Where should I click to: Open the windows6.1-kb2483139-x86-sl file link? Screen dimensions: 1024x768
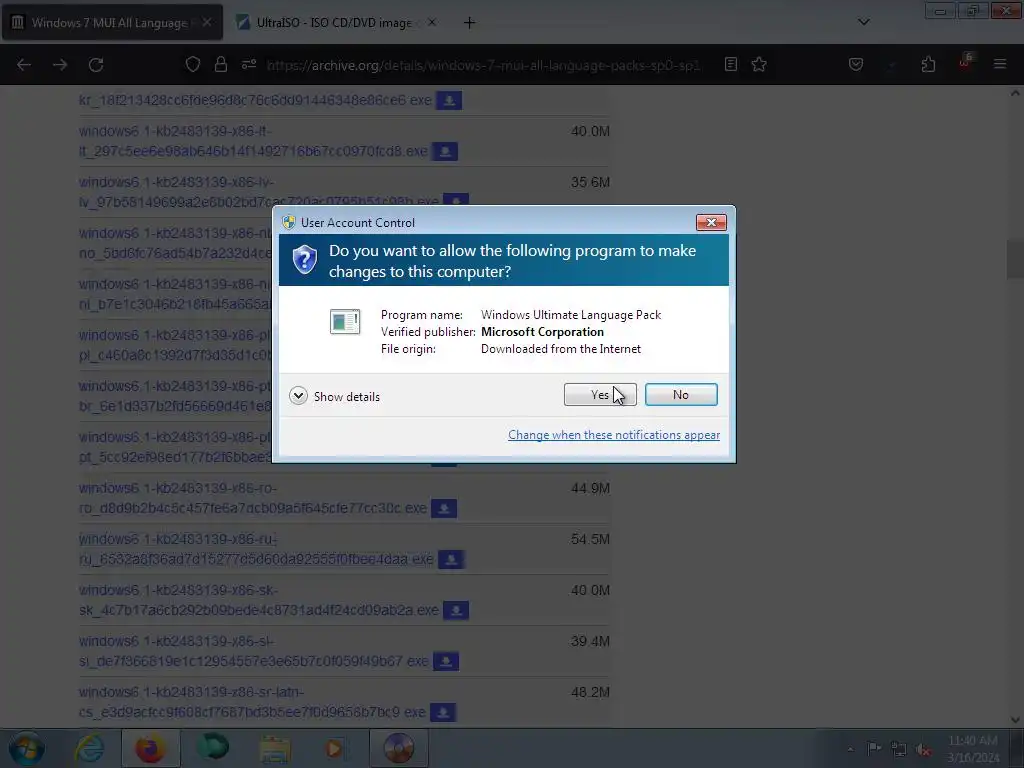click(x=254, y=651)
